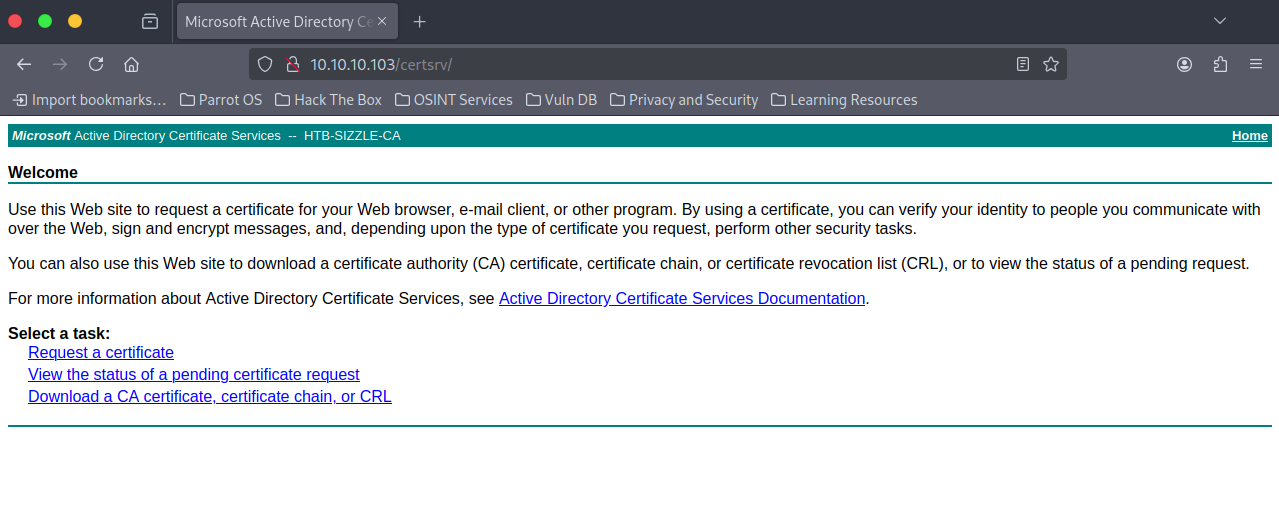Open Firefox View icon beside tabs
The height and width of the screenshot is (511, 1279).
(x=150, y=21)
